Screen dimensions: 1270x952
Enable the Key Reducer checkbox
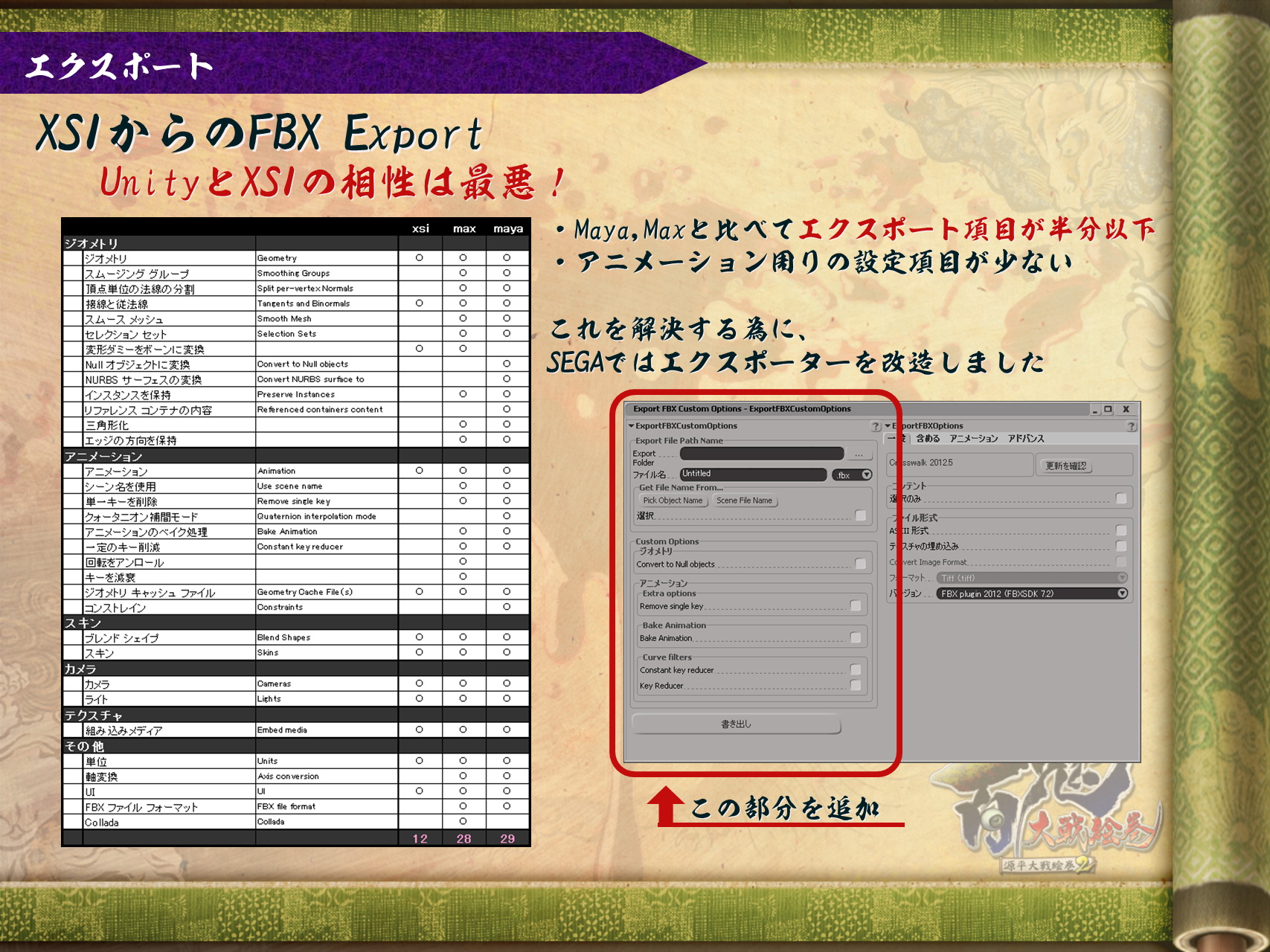coord(856,686)
